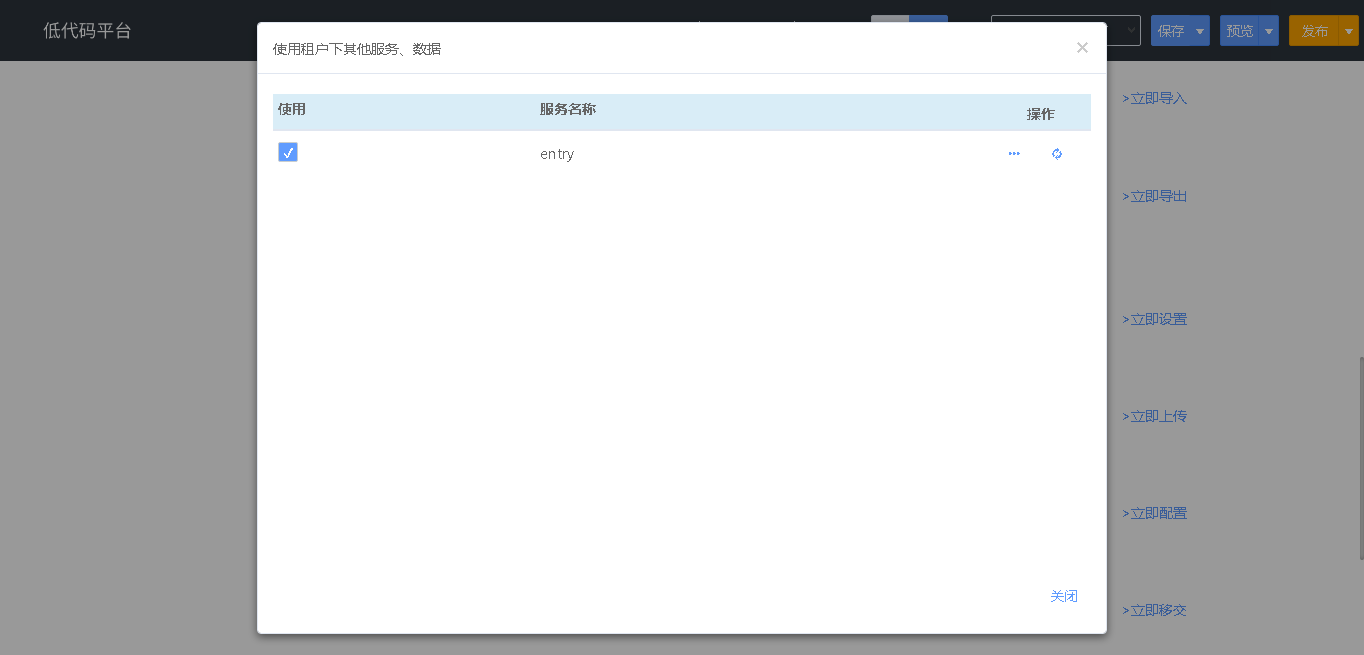
Task: Open the 立即上传 link
Action: tap(1155, 416)
